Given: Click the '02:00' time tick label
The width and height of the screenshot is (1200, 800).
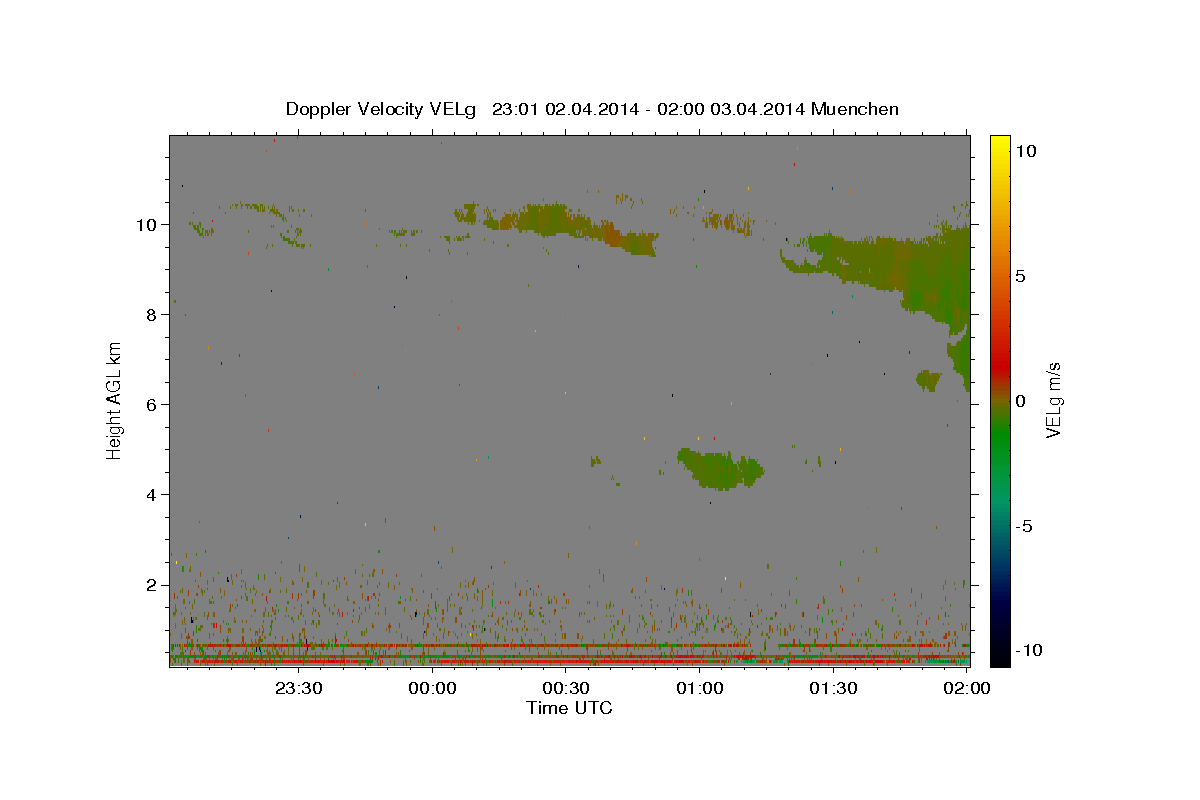Looking at the screenshot, I should coord(966,688).
